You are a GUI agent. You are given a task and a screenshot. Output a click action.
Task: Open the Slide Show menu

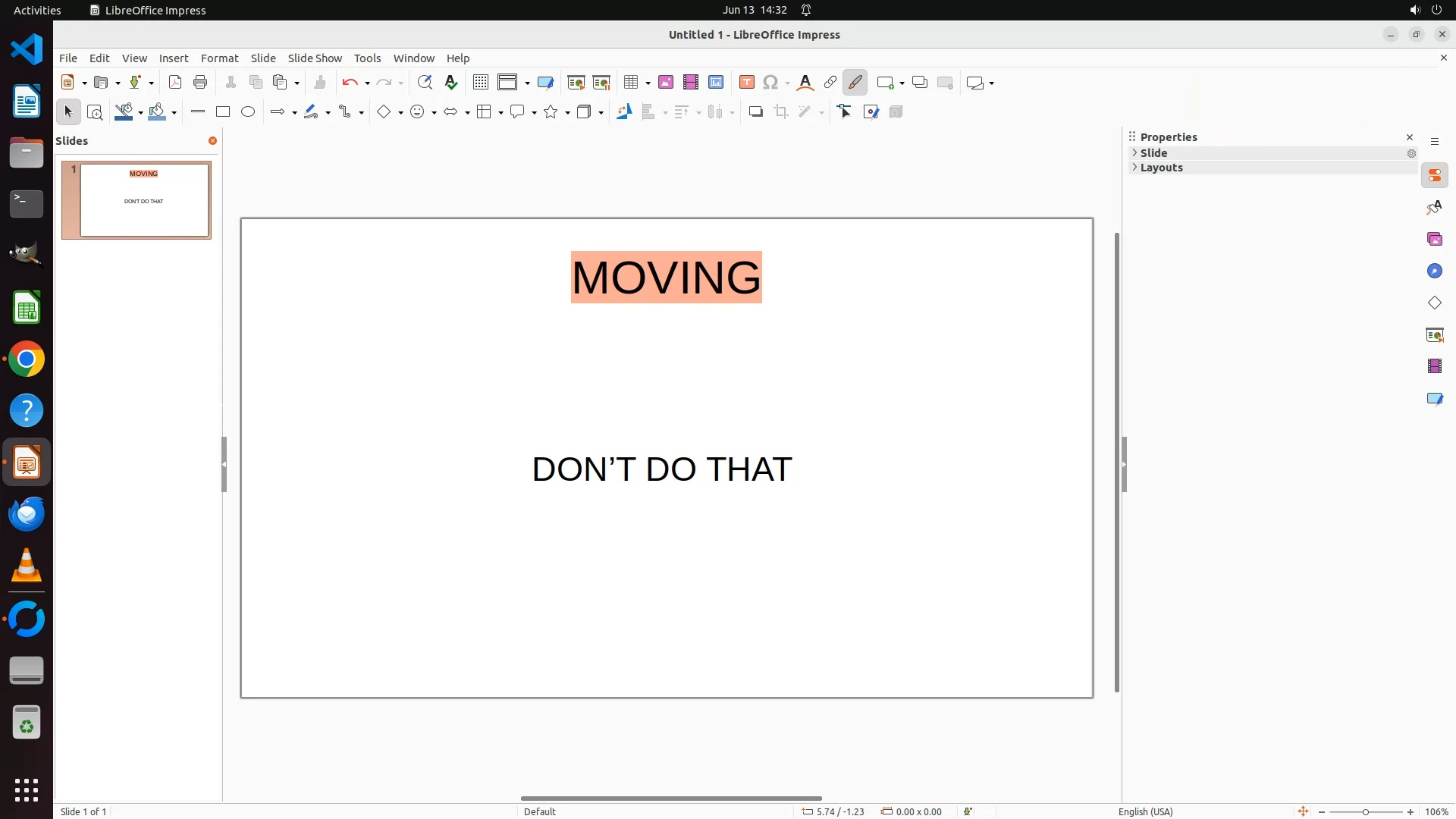click(x=315, y=58)
